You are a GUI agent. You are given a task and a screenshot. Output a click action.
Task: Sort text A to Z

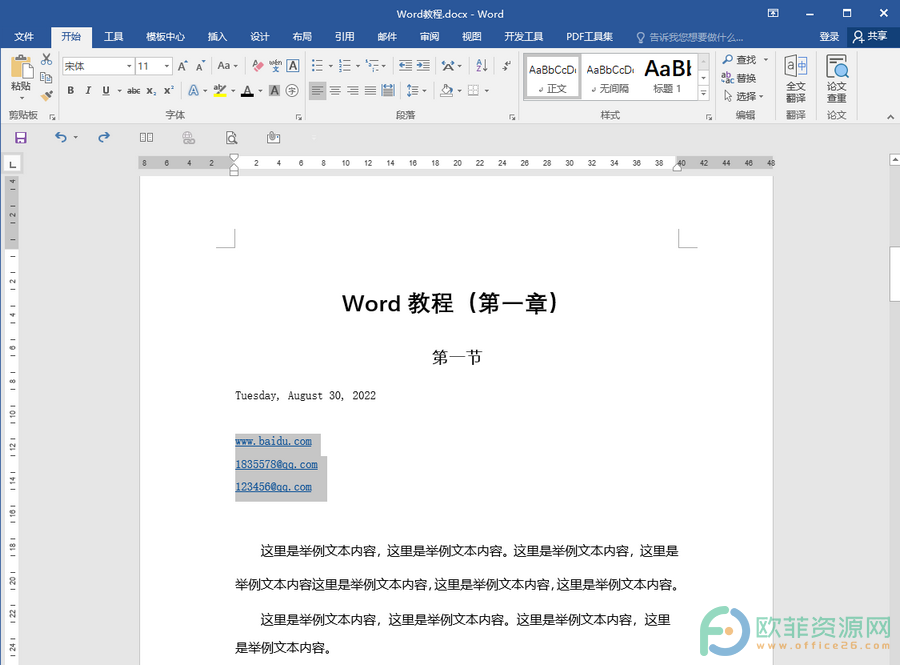point(482,66)
